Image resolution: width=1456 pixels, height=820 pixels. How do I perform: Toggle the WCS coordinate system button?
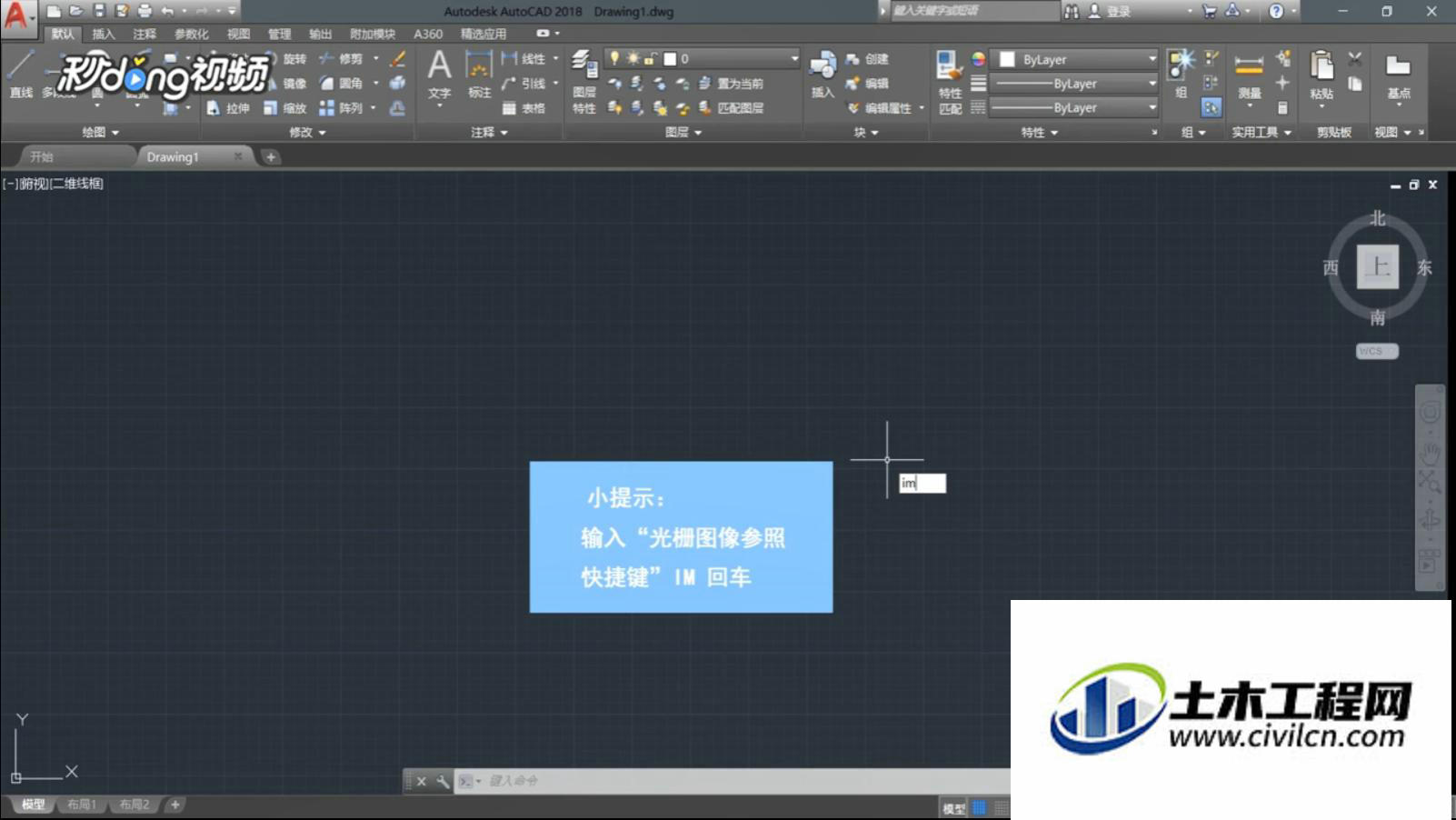(x=1377, y=351)
